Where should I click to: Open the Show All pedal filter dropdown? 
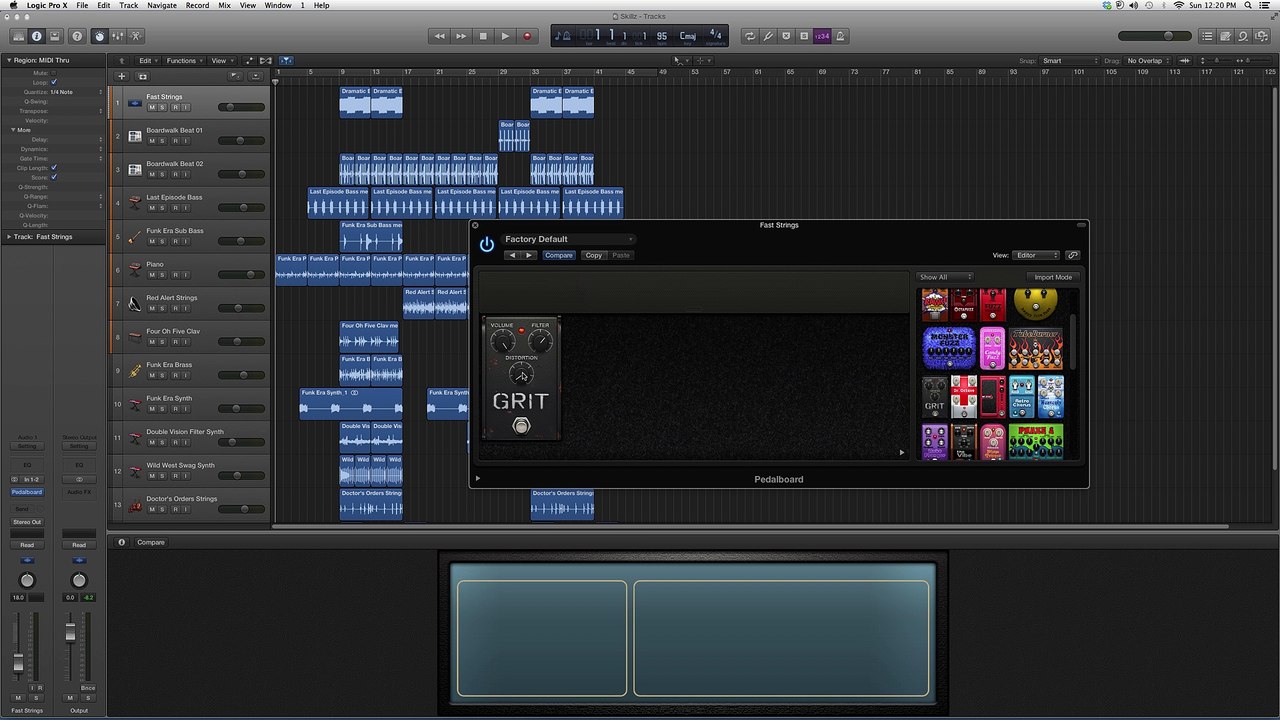[945, 277]
